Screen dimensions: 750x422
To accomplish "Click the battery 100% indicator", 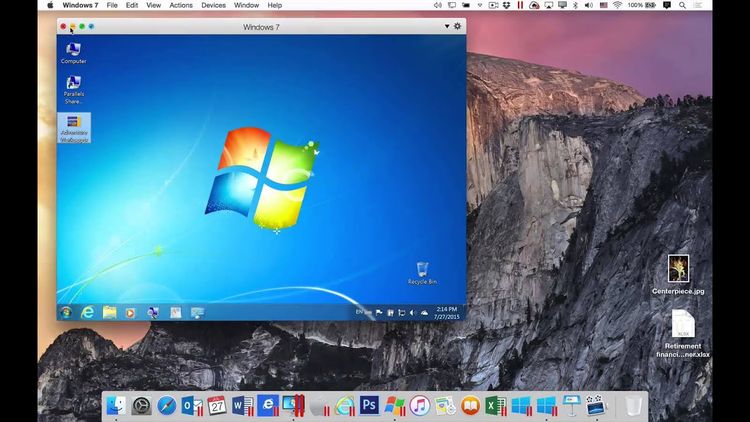I will click(x=641, y=5).
